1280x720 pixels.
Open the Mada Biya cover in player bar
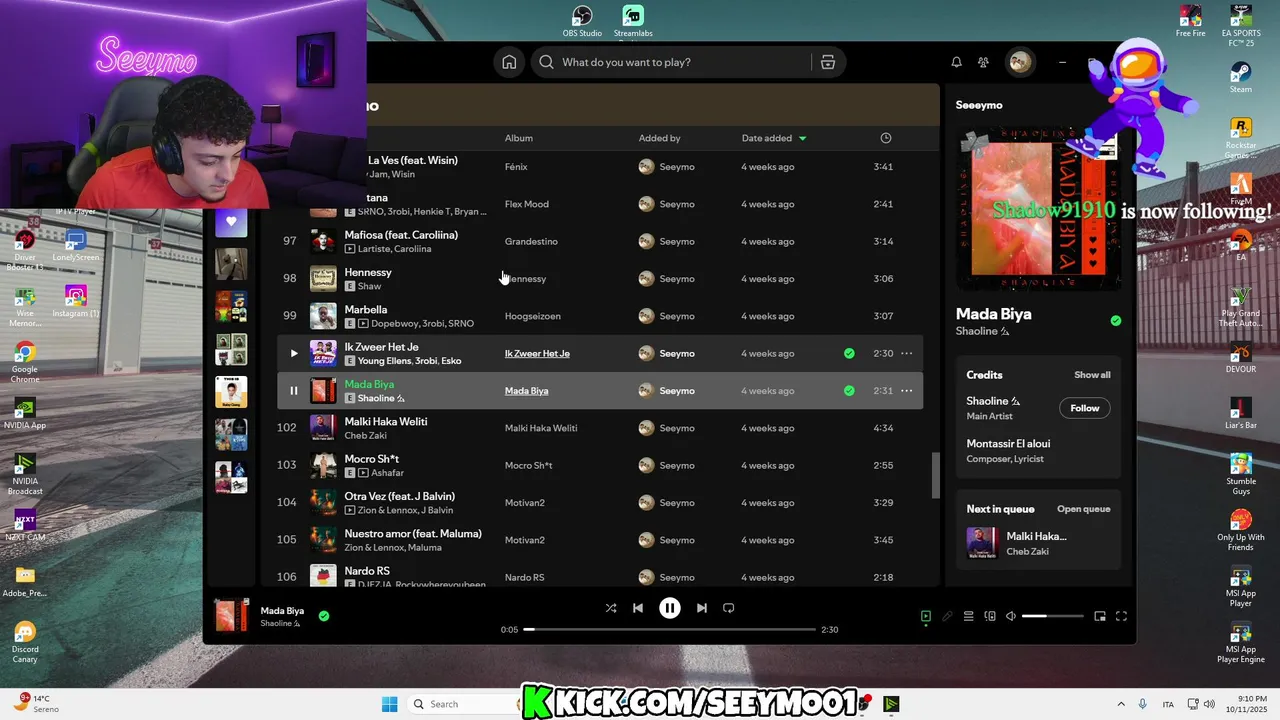pyautogui.click(x=232, y=616)
